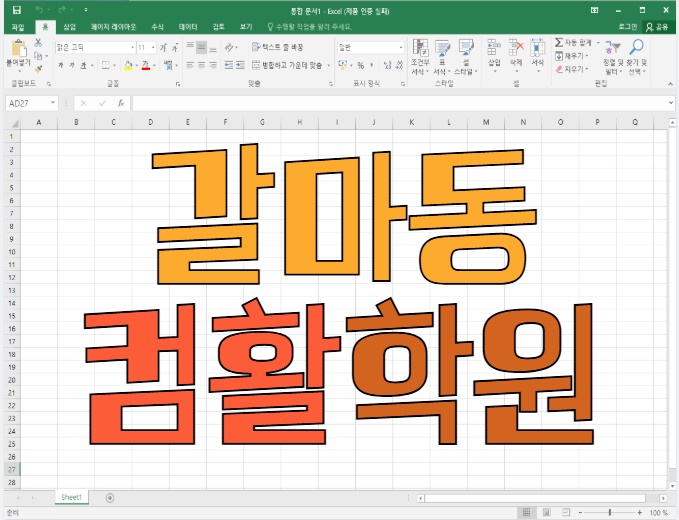Apply the red font color swatch
This screenshot has width=679, height=520.
tap(146, 65)
